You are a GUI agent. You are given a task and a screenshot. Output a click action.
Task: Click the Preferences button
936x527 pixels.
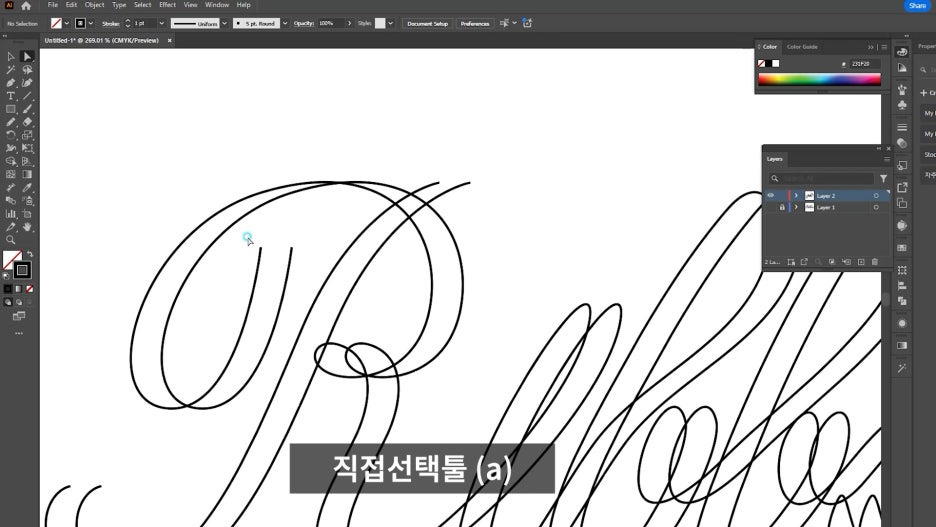(475, 24)
